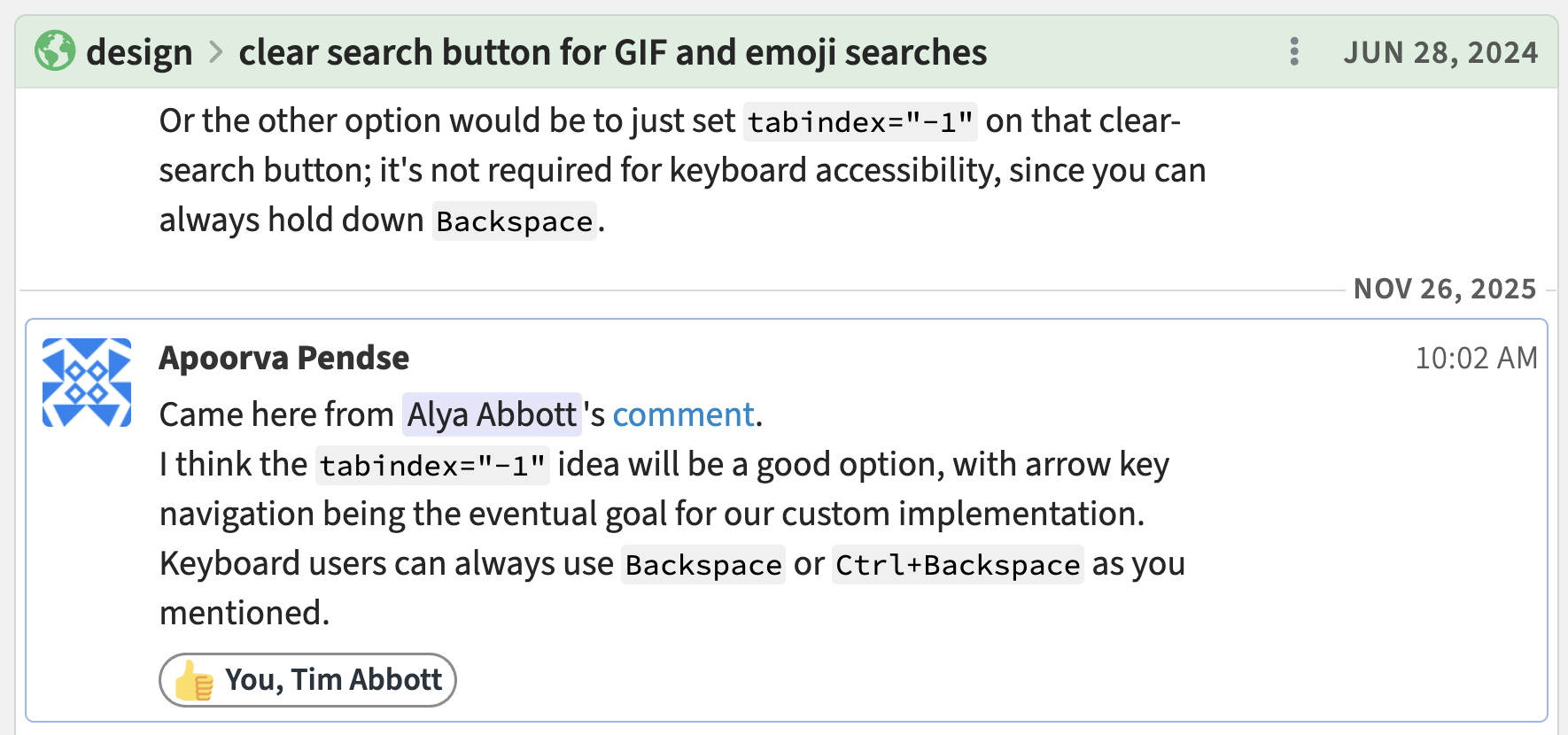Click the sender name Apoorva Pendse
This screenshot has height=735, width=1568.
click(283, 358)
